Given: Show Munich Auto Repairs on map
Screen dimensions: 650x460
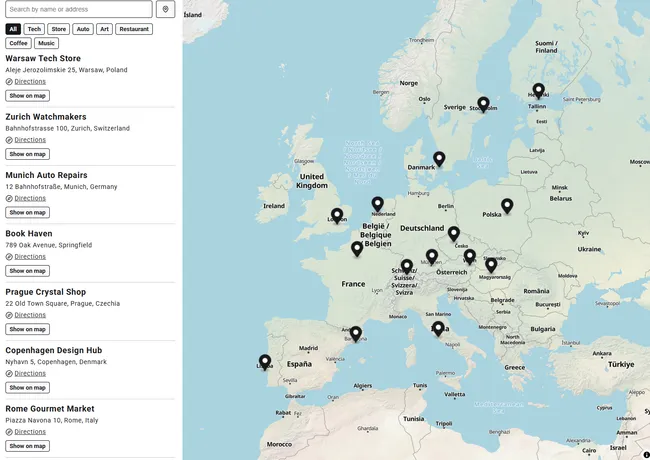Looking at the screenshot, I should tap(27, 213).
